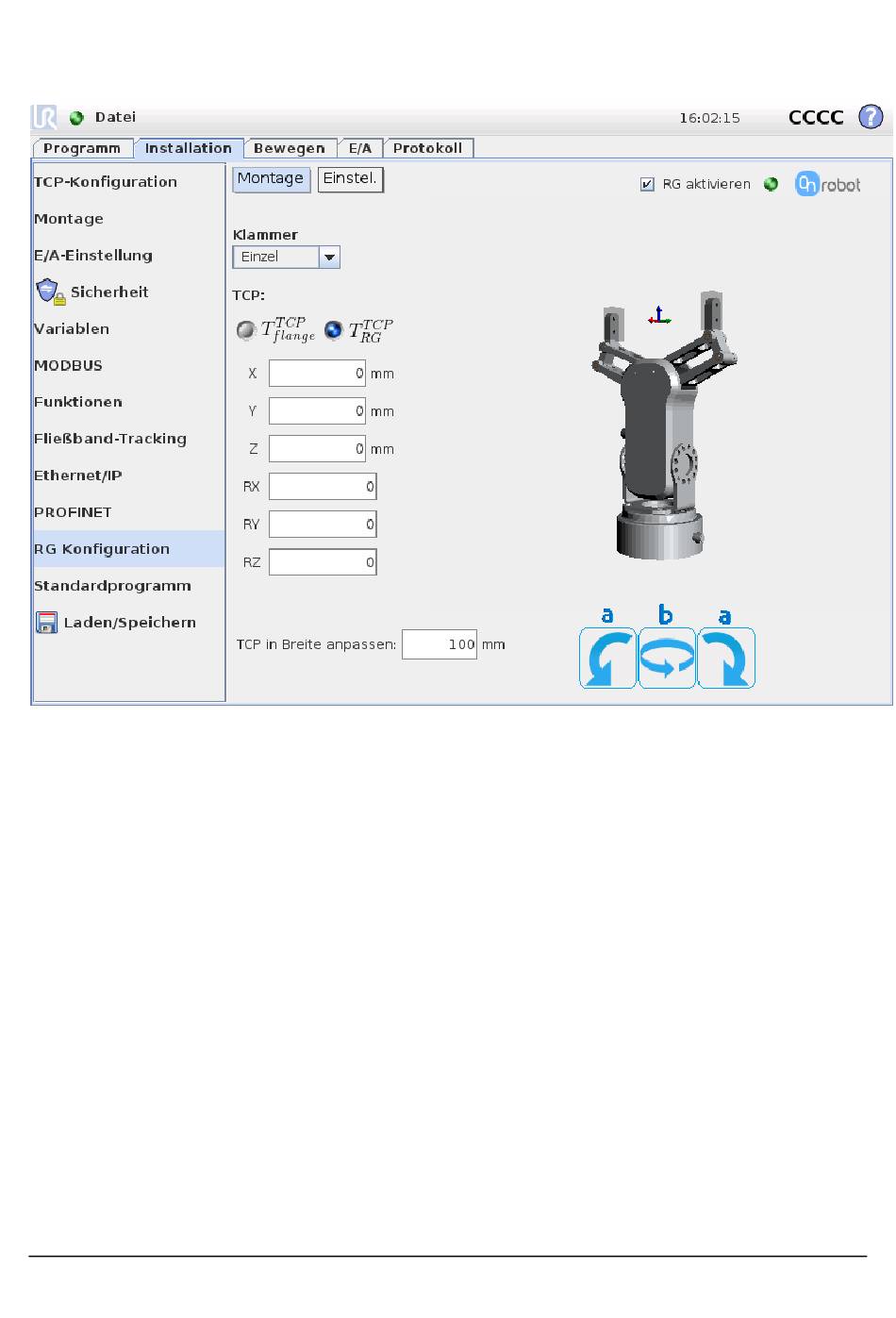
Task: Click the Laden/Speichern disk icon
Action: pyautogui.click(x=46, y=623)
